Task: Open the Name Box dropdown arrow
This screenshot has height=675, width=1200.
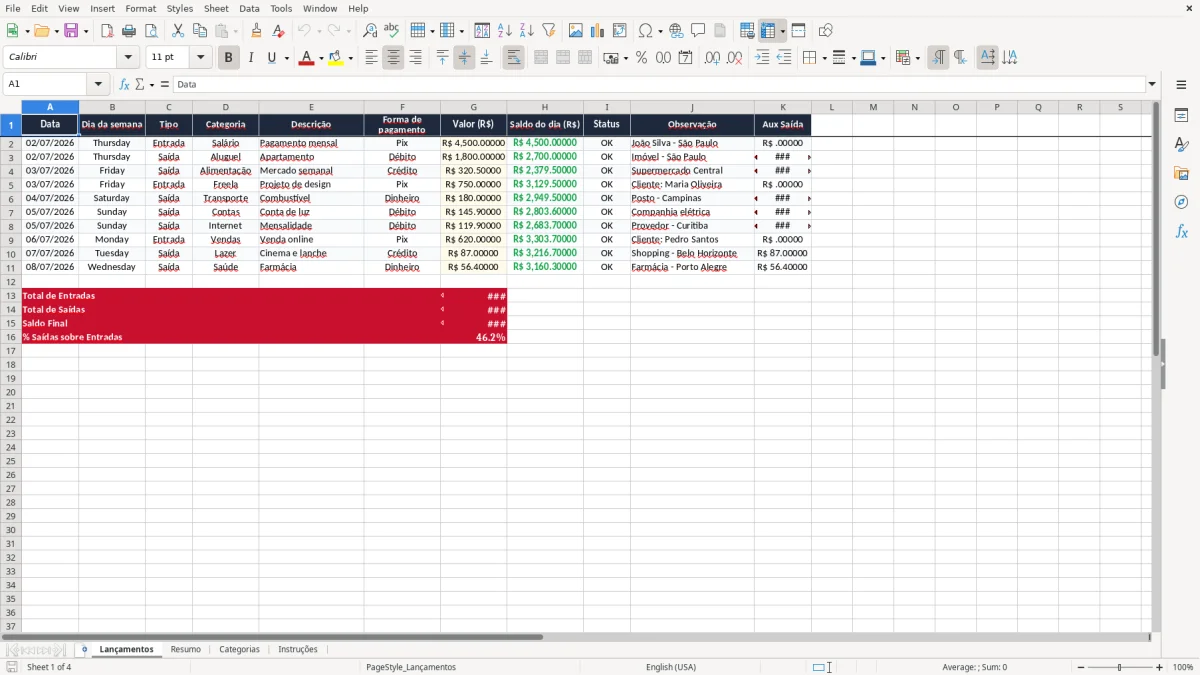Action: coord(98,84)
